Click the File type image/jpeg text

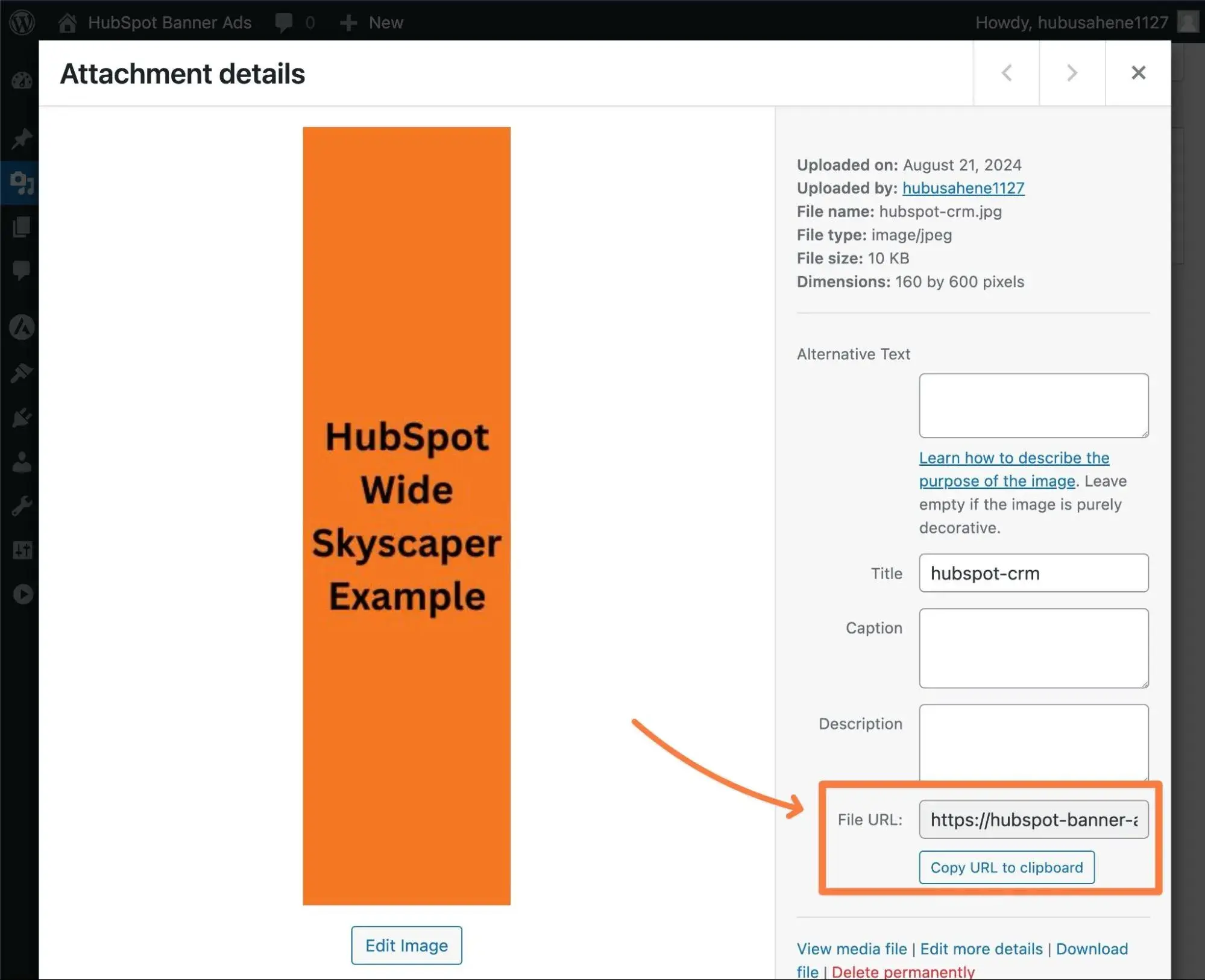pyautogui.click(x=875, y=235)
